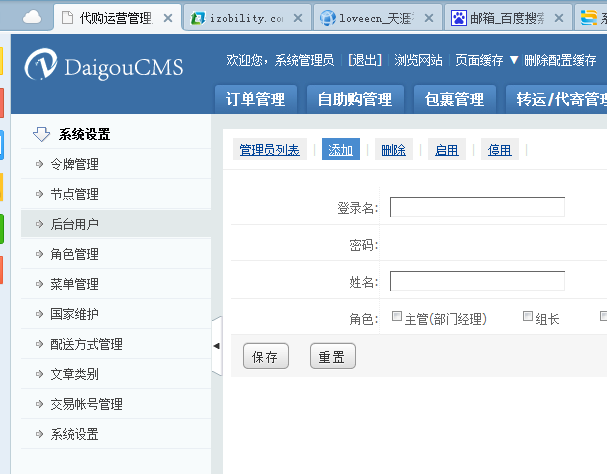
Task: Collapse the sidebar with the splitter arrow
Action: (217, 346)
